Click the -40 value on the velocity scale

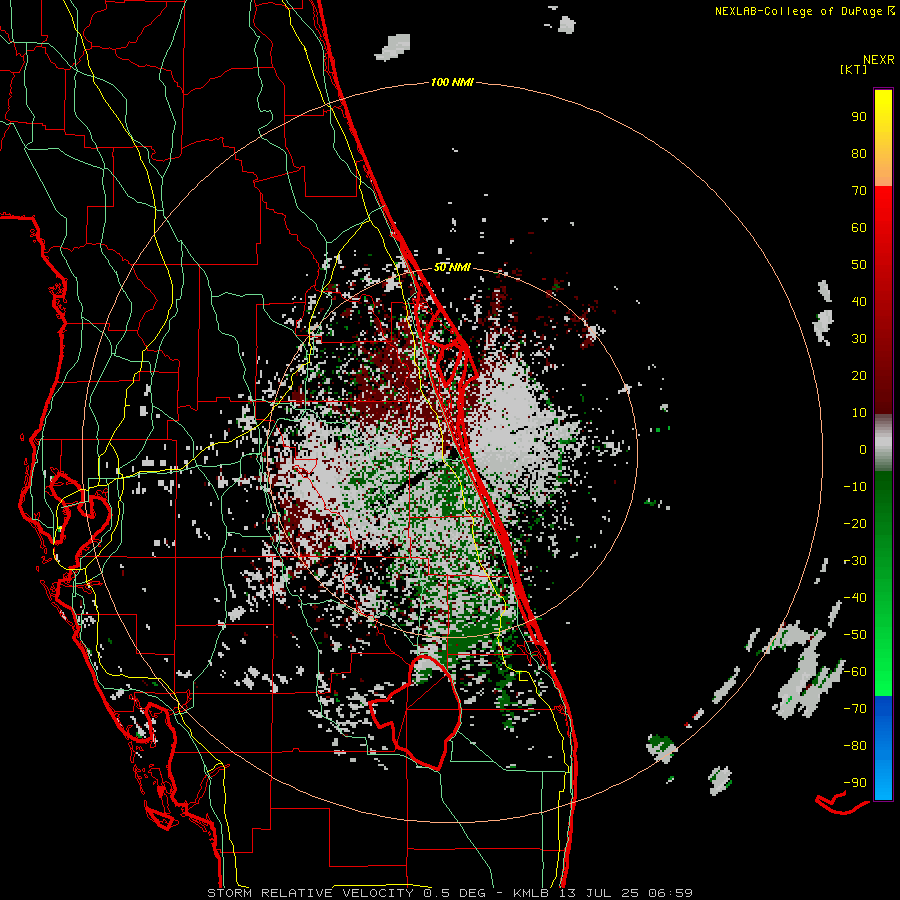pyautogui.click(x=855, y=598)
